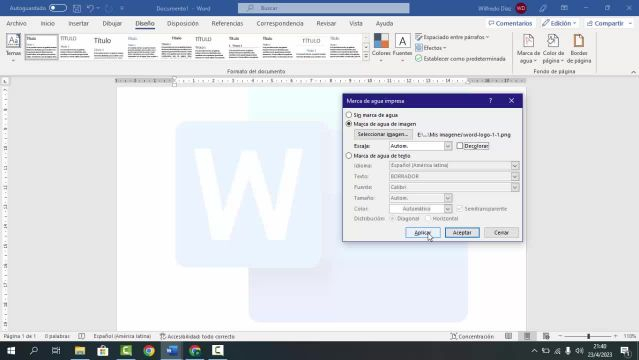The height and width of the screenshot is (360, 639).
Task: Click Accesibilidad: todo correcto status
Action: [x=197, y=336]
